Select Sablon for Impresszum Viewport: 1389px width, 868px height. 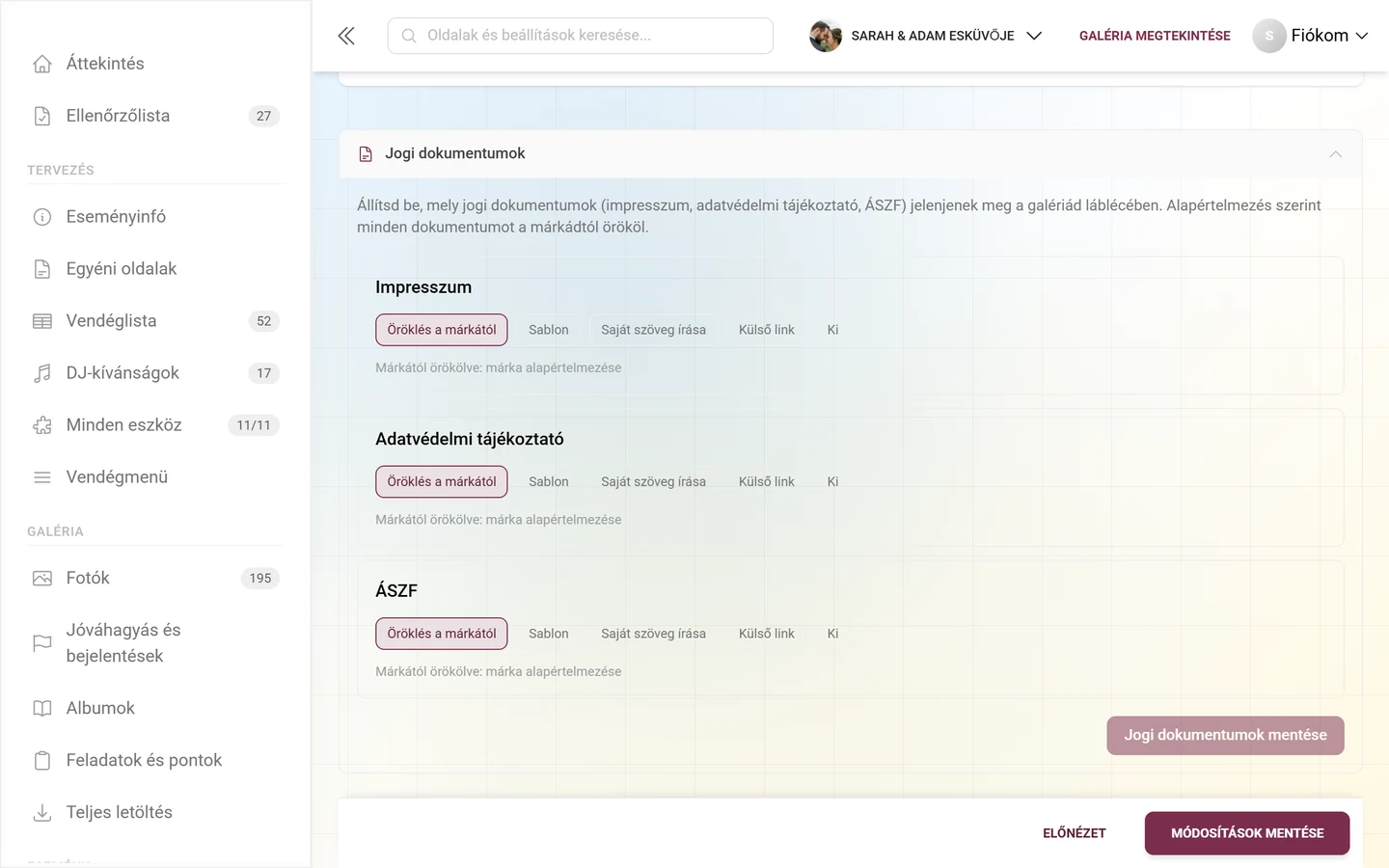point(549,330)
